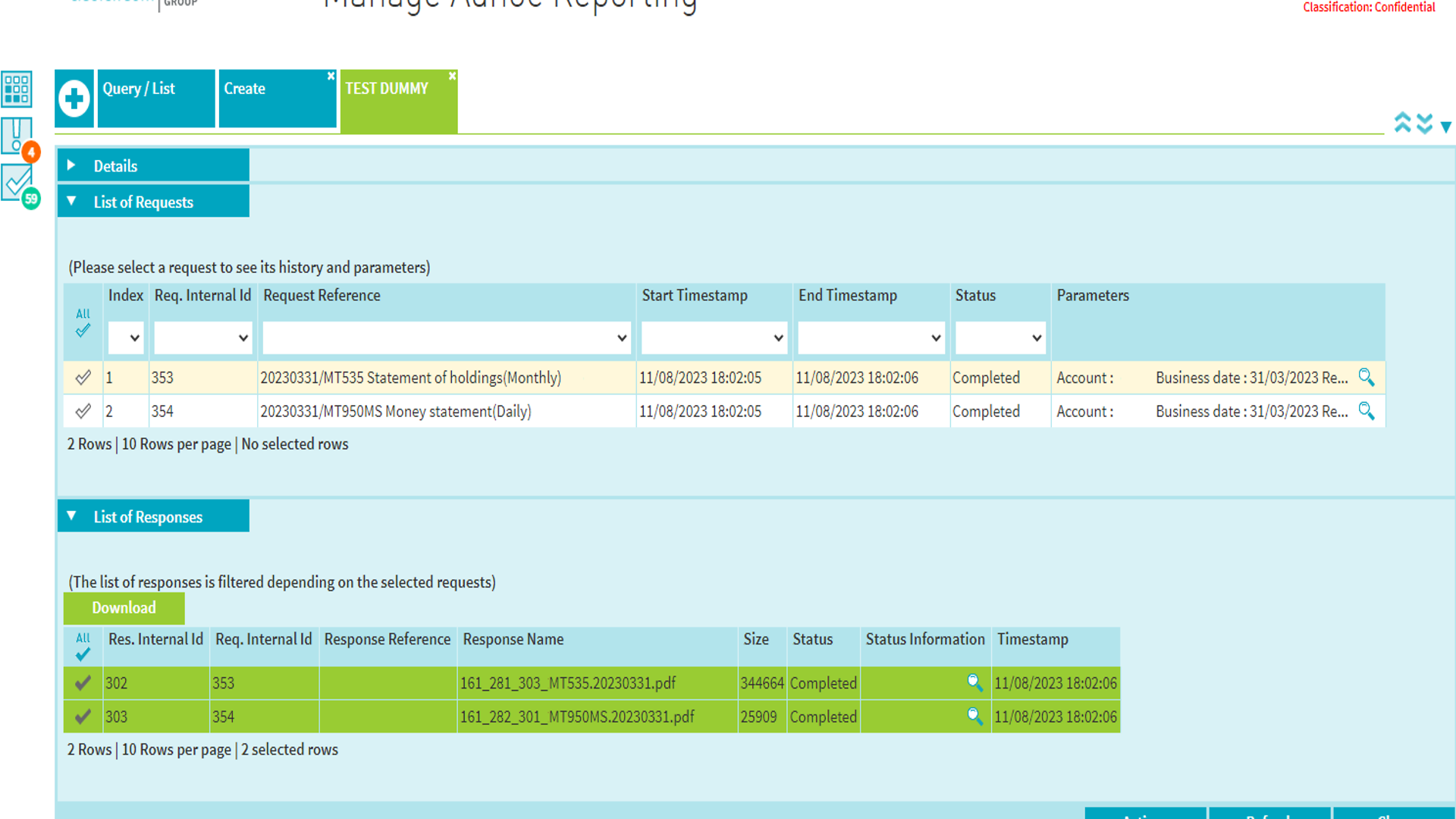Click the Download button

pyautogui.click(x=124, y=608)
